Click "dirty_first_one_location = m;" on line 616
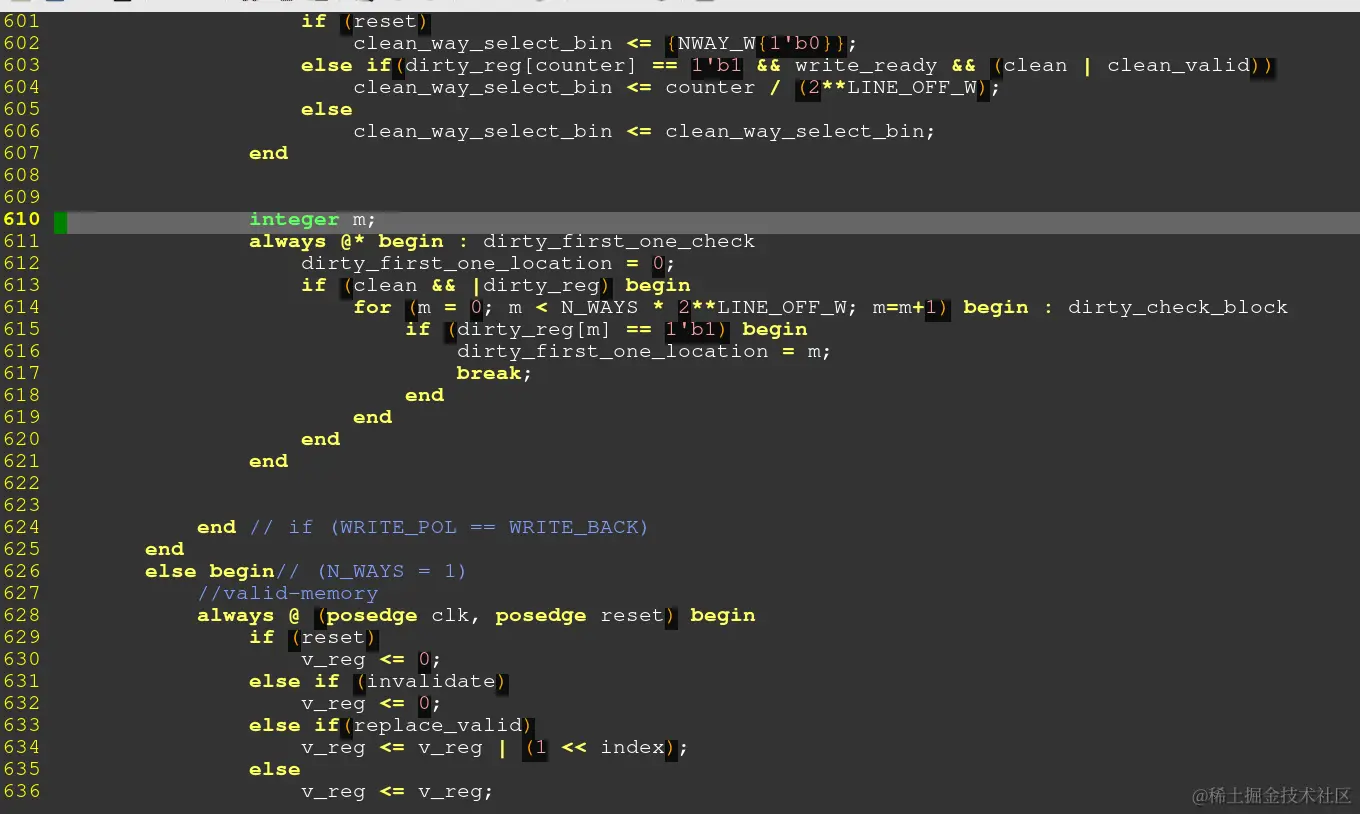Screen dimensions: 1360x814 pos(644,352)
